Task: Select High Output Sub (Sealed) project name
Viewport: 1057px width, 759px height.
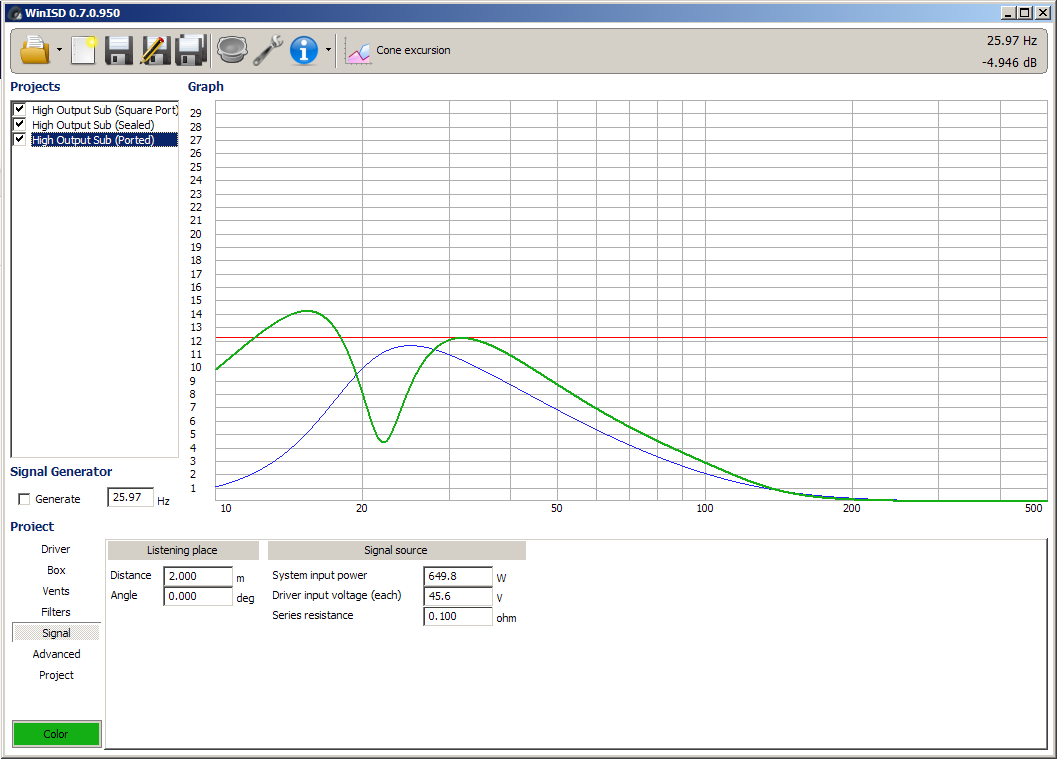Action: 93,125
